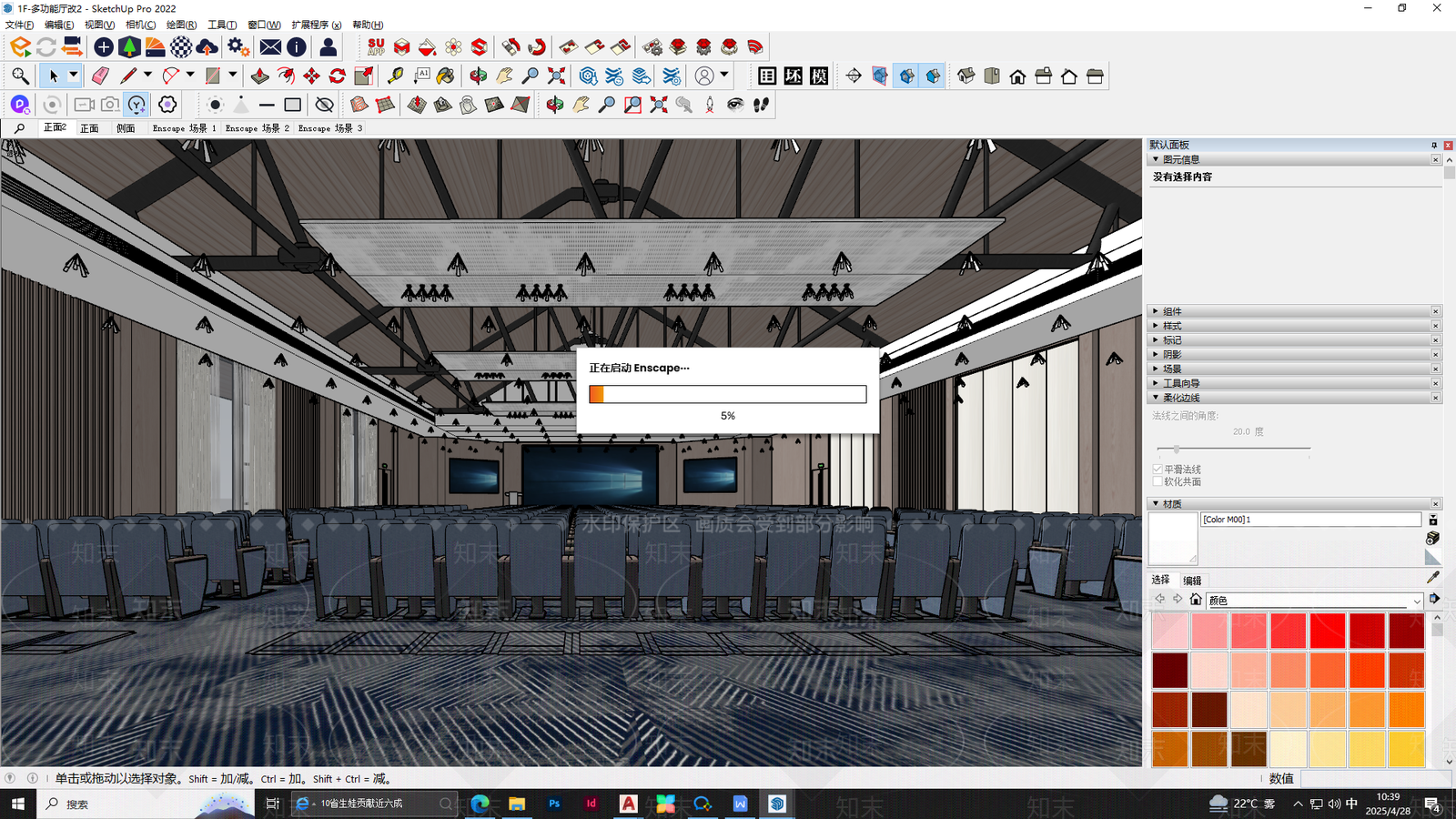The width and height of the screenshot is (1456, 819).
Task: Click the angle between normals slider handle
Action: coord(1176,449)
